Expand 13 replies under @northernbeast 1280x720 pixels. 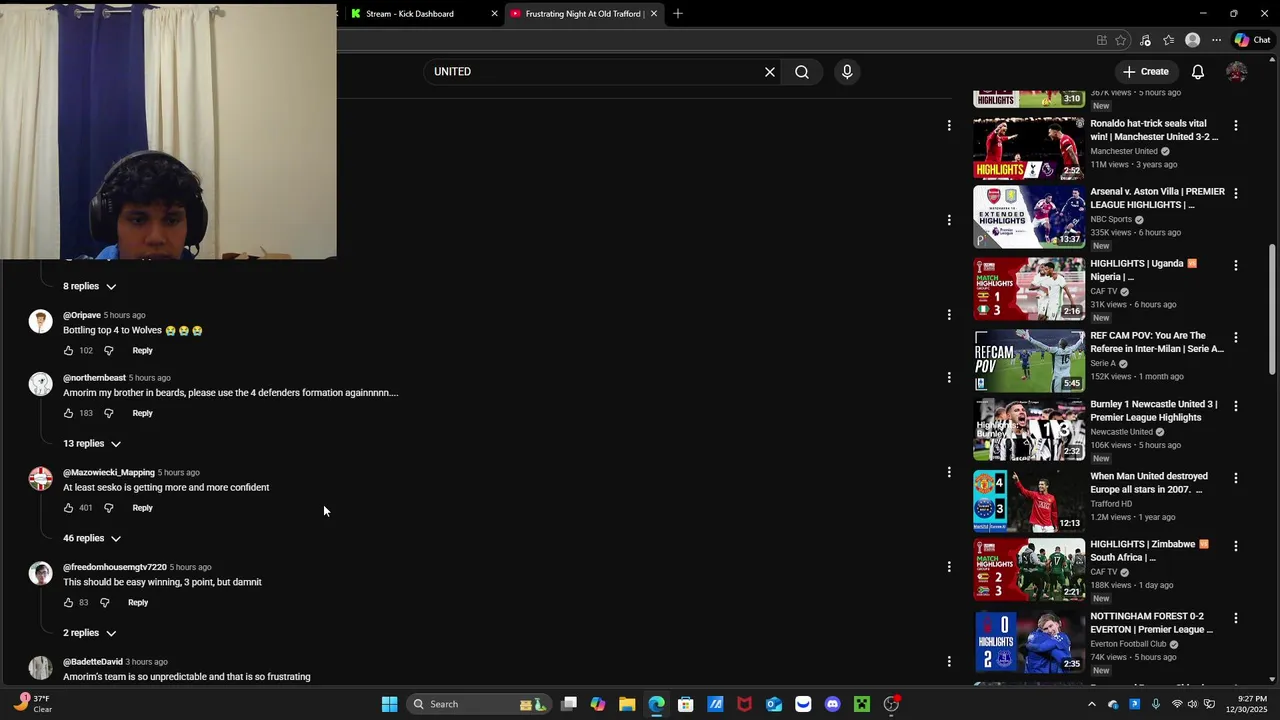click(91, 444)
